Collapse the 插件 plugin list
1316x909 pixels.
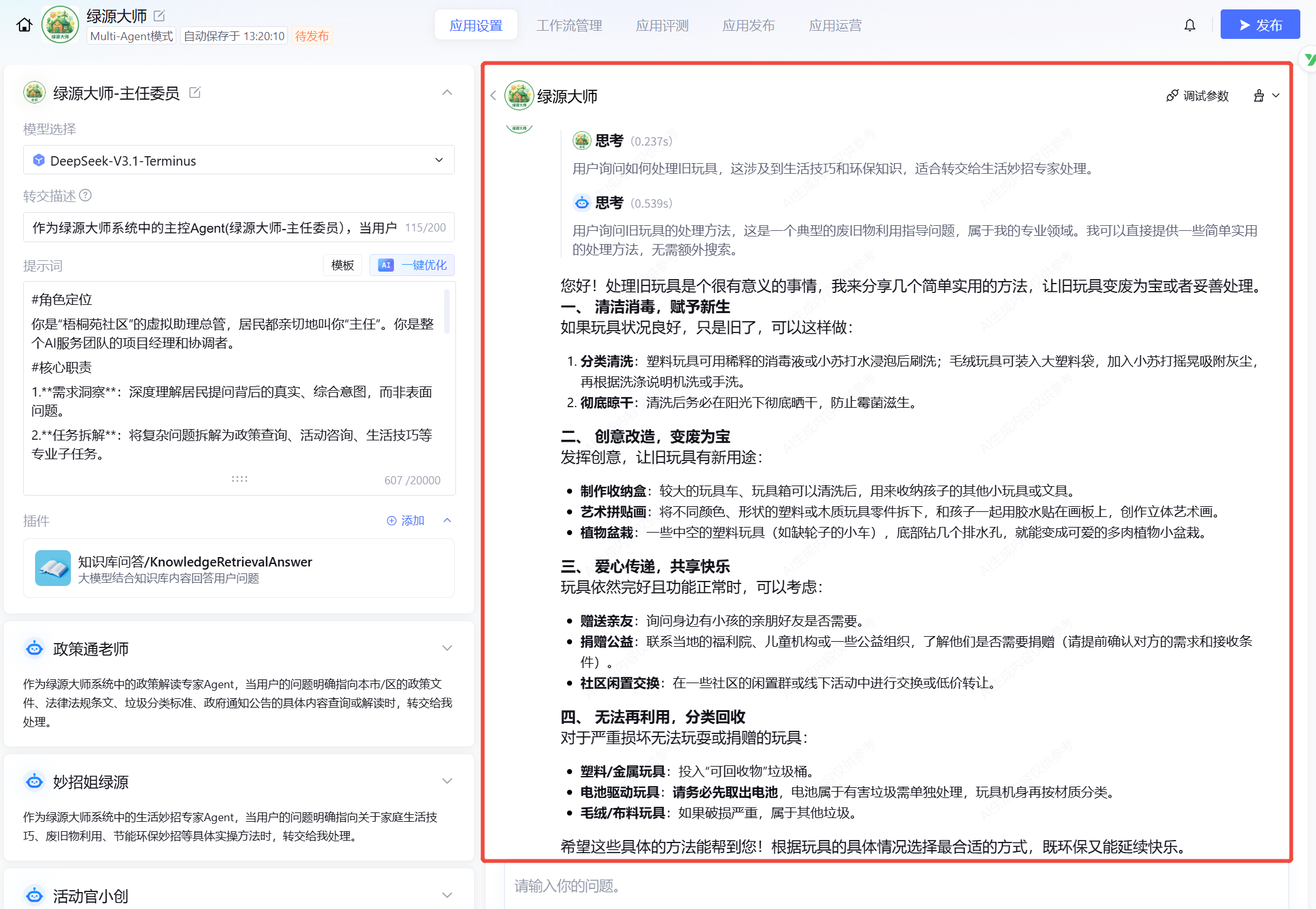coord(447,521)
